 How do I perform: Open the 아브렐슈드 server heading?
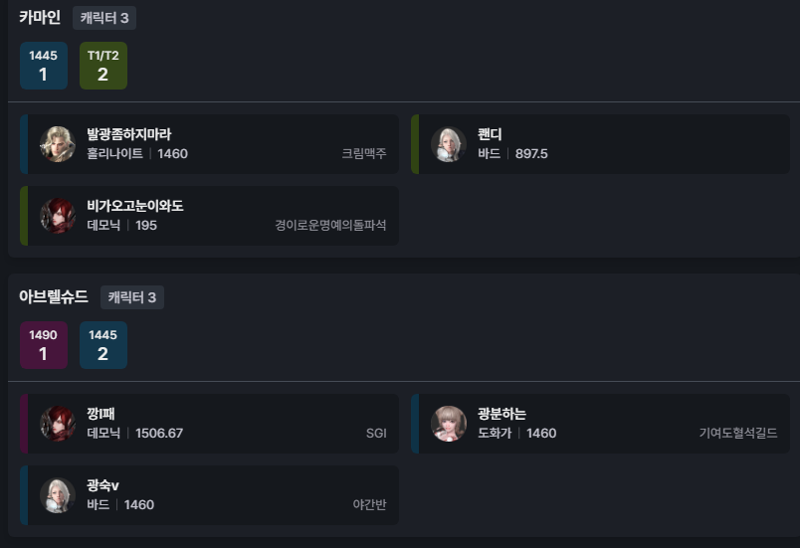coord(54,296)
